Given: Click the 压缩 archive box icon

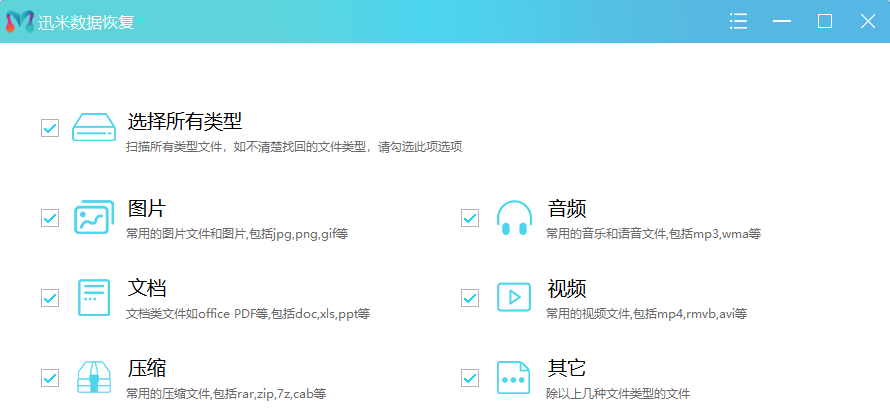Looking at the screenshot, I should [x=94, y=377].
